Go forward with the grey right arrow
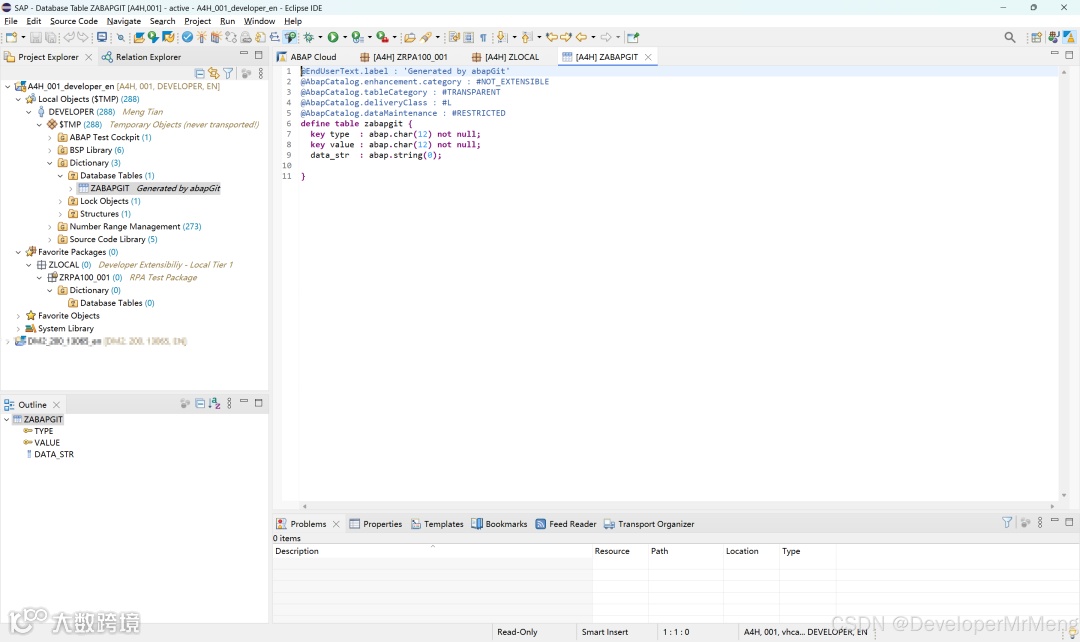The height and width of the screenshot is (642, 1080). point(606,37)
